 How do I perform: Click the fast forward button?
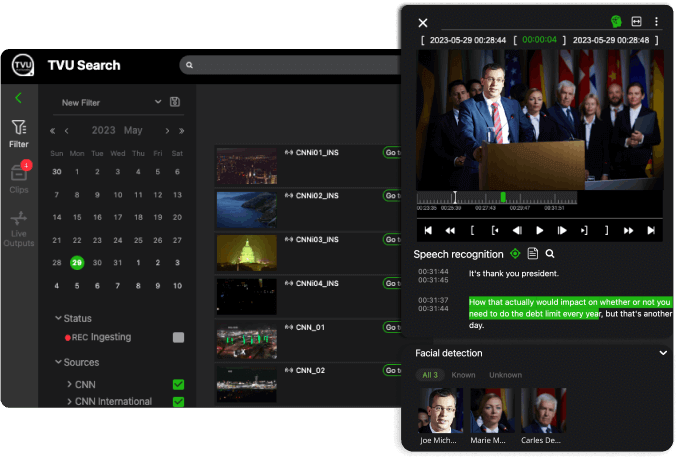[628, 230]
